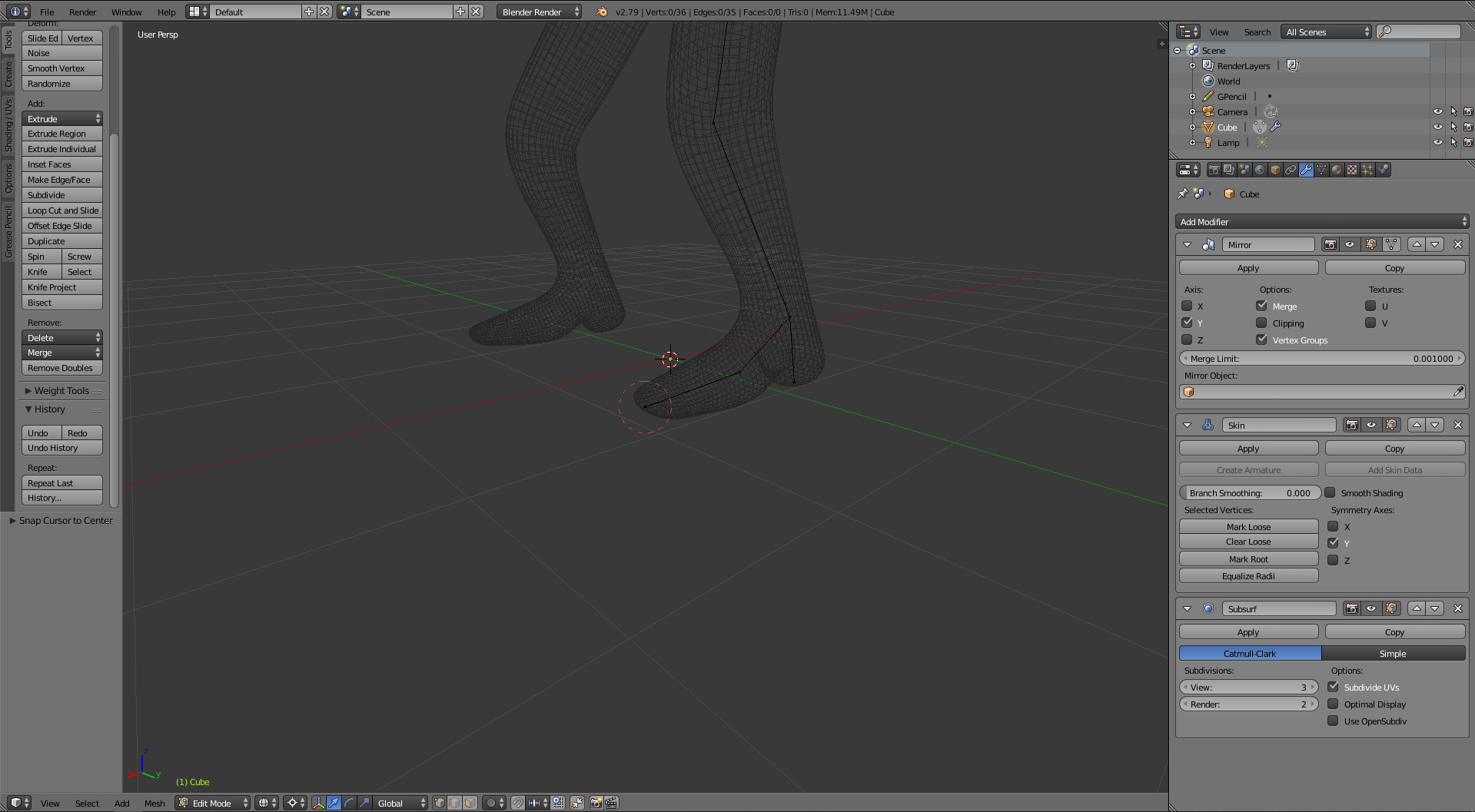This screenshot has width=1475, height=812.
Task: Enable the scale manipulator icon
Action: [x=365, y=803]
